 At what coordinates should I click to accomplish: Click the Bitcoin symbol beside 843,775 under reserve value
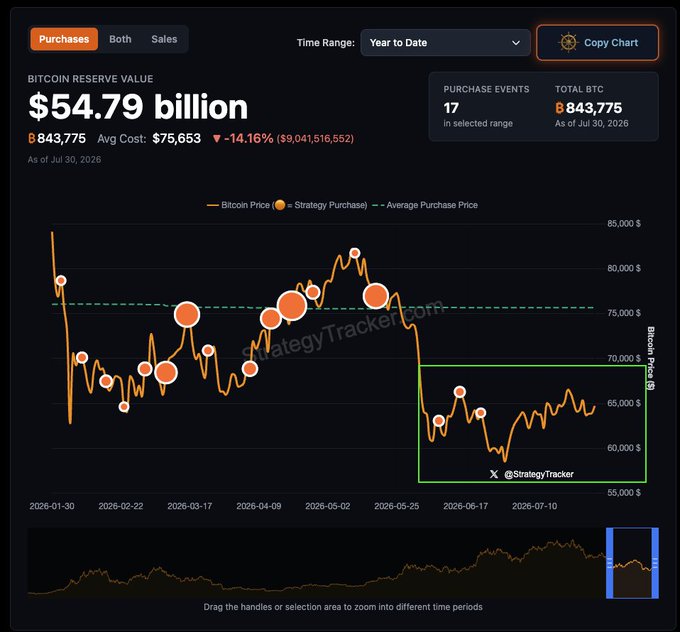[x=32, y=138]
